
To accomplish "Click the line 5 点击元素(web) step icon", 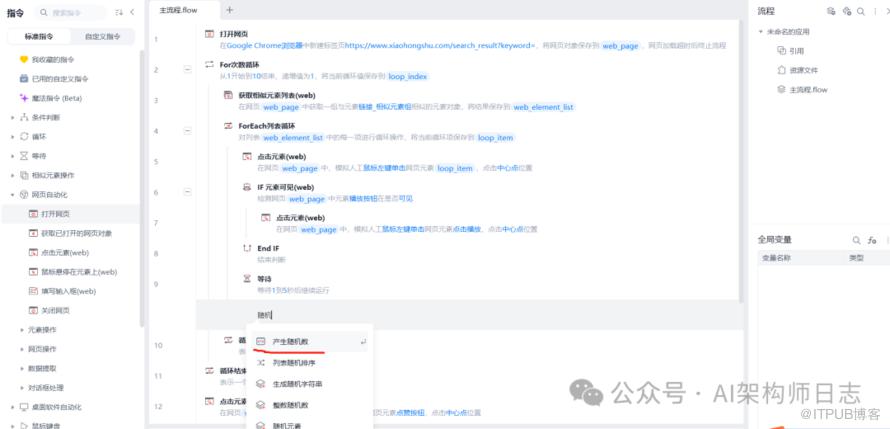I will coord(247,157).
